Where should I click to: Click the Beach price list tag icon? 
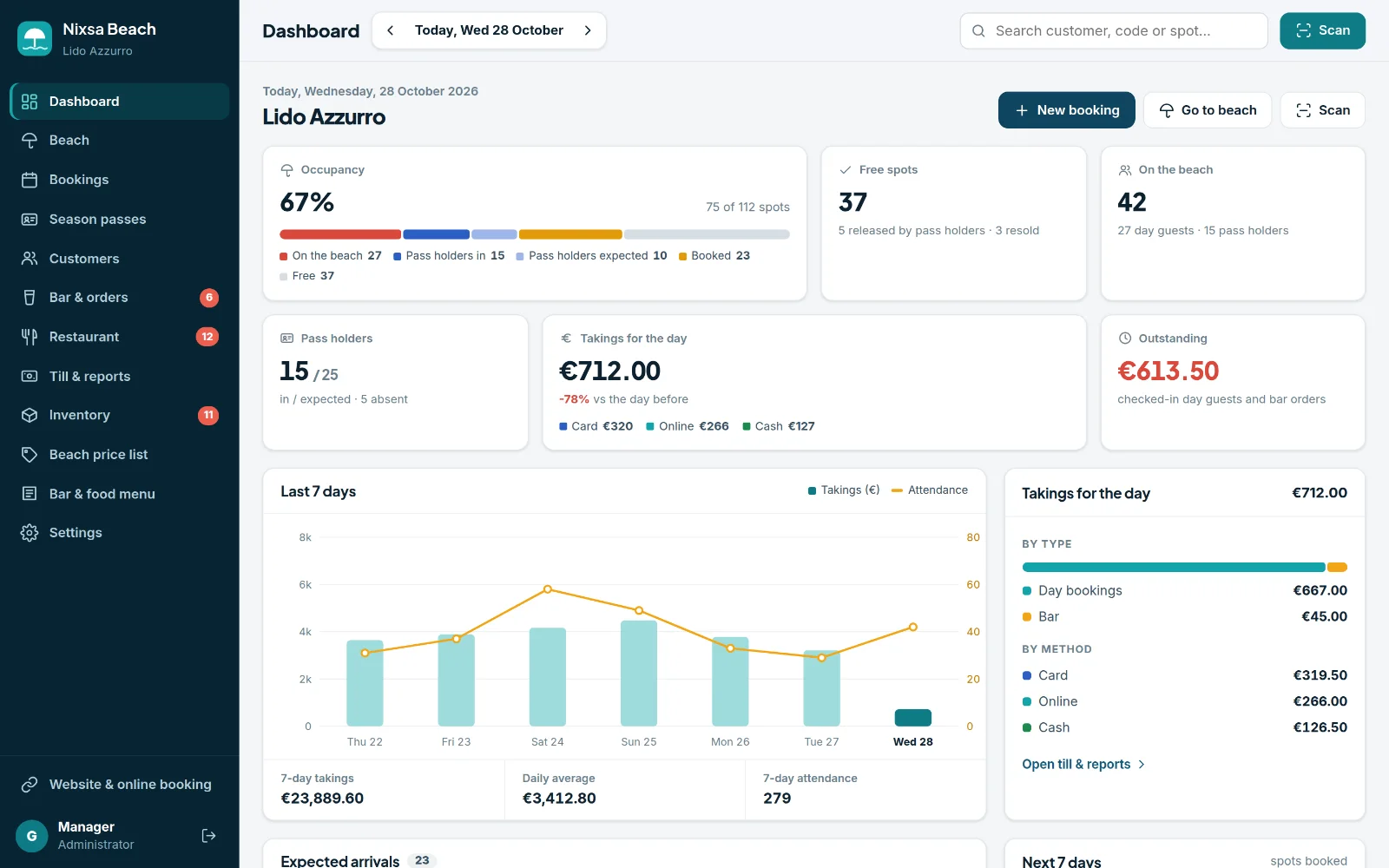coord(30,455)
